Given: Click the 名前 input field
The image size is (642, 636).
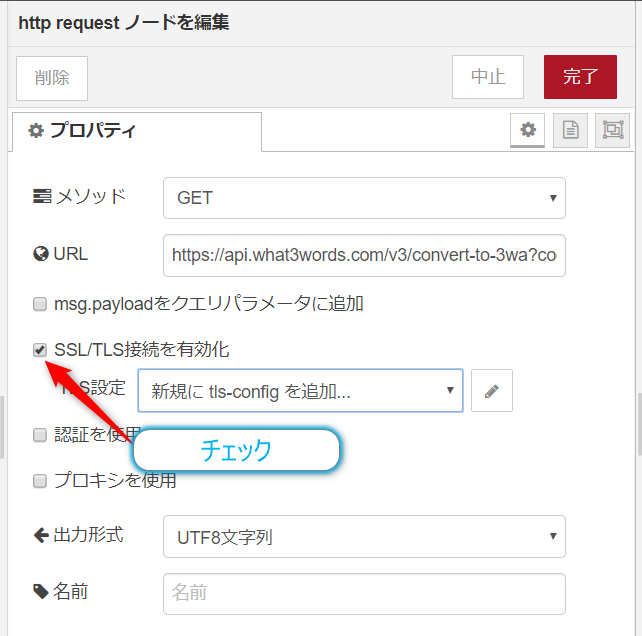Looking at the screenshot, I should tap(364, 594).
